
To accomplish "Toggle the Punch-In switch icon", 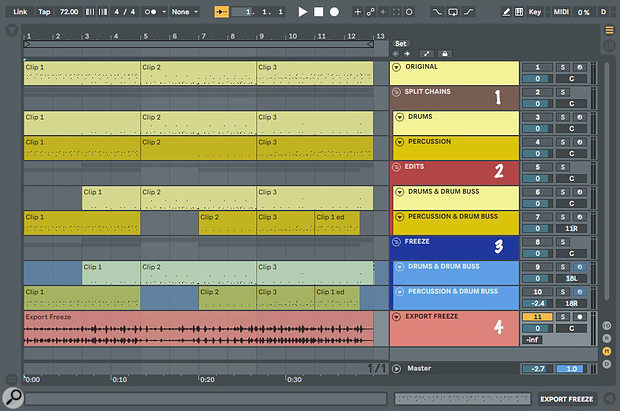I will (437, 12).
